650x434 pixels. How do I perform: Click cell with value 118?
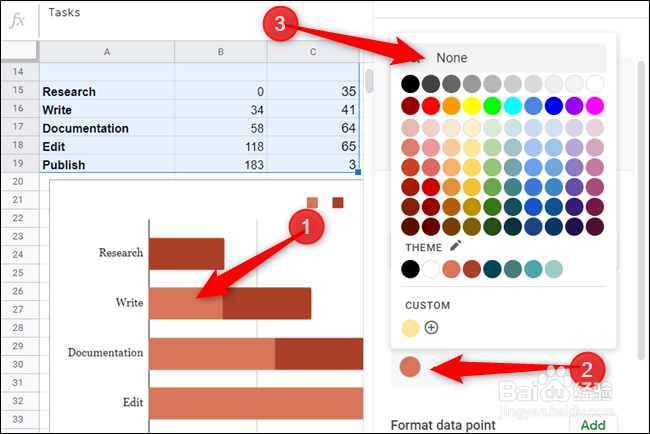[221, 146]
